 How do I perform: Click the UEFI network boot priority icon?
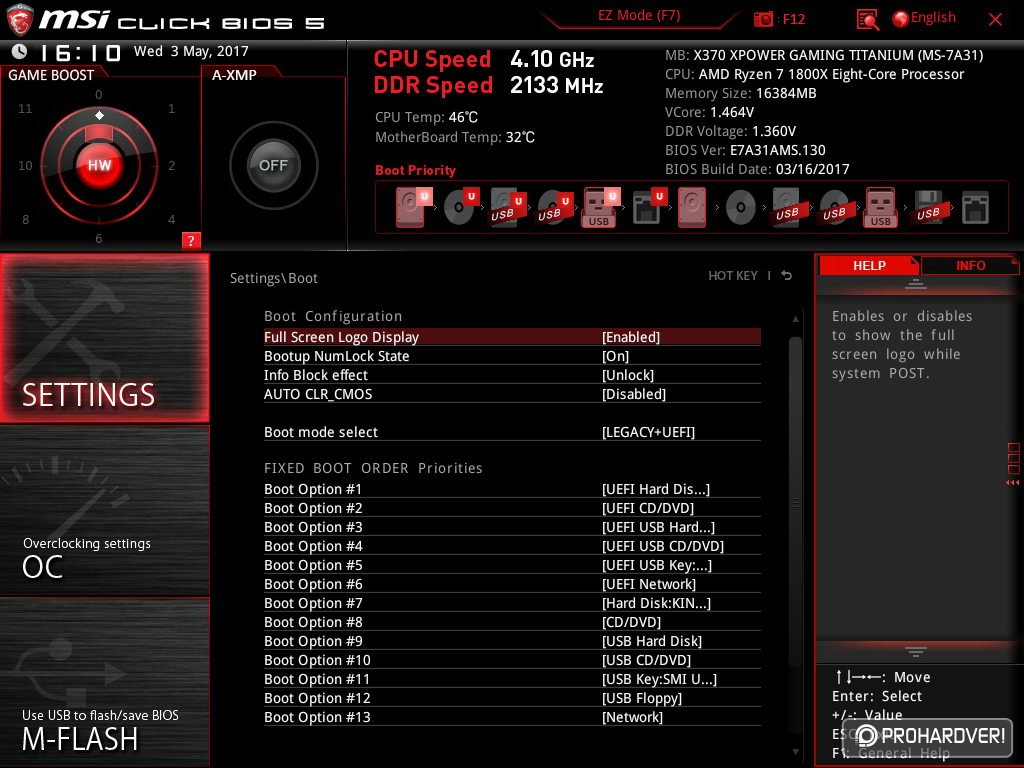pyautogui.click(x=648, y=208)
